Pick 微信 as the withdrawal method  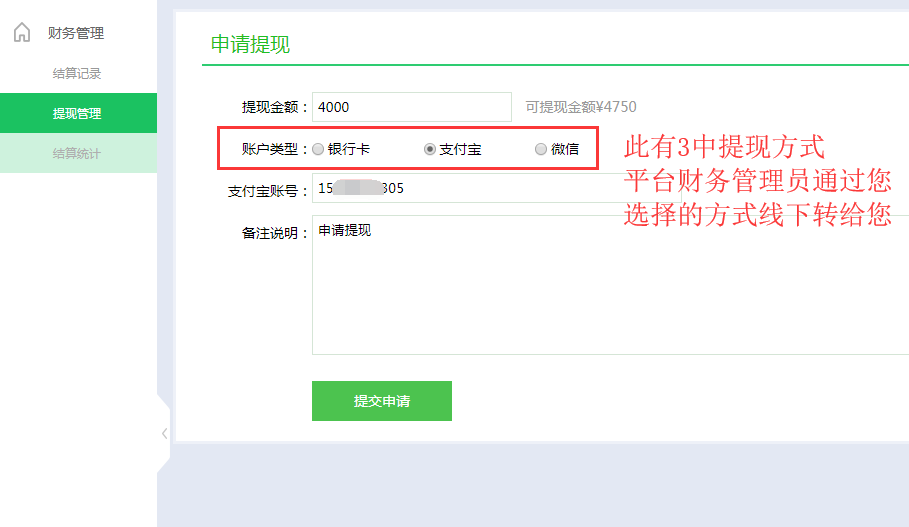coord(541,149)
